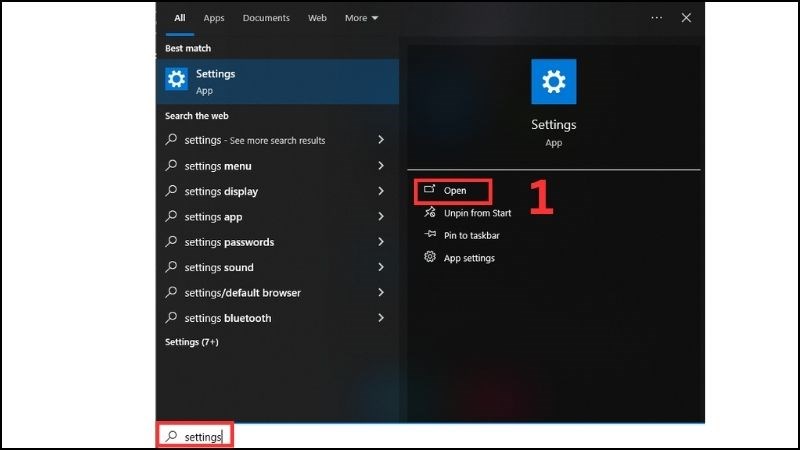The width and height of the screenshot is (800, 450).
Task: Switch to the Documents tab
Action: 266,18
